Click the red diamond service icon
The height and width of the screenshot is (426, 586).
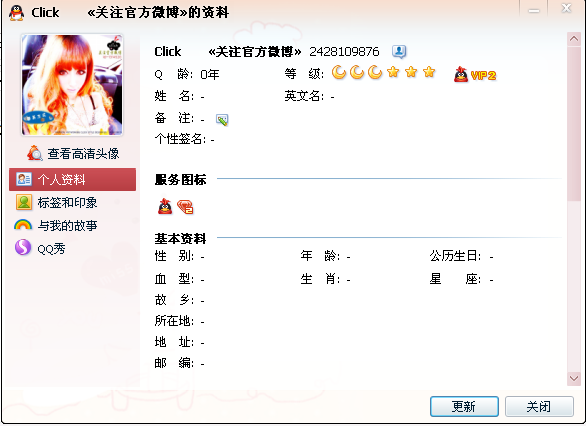click(x=185, y=207)
